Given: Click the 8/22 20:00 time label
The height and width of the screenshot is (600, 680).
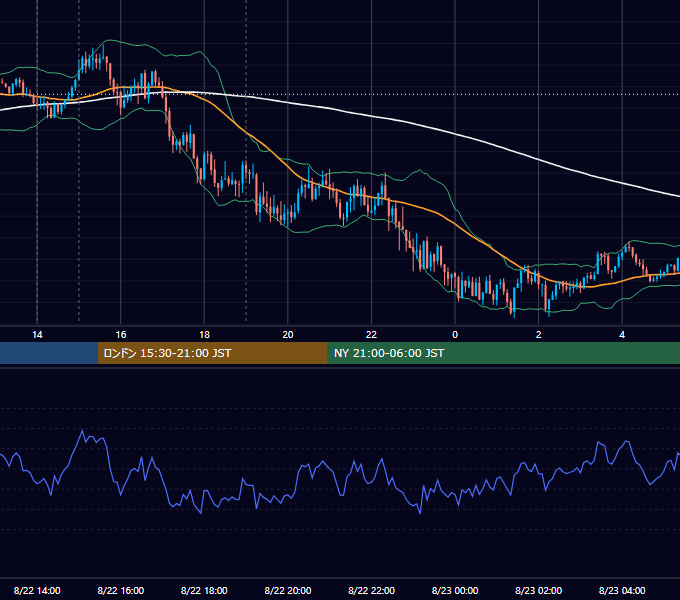Looking at the screenshot, I should [x=288, y=590].
